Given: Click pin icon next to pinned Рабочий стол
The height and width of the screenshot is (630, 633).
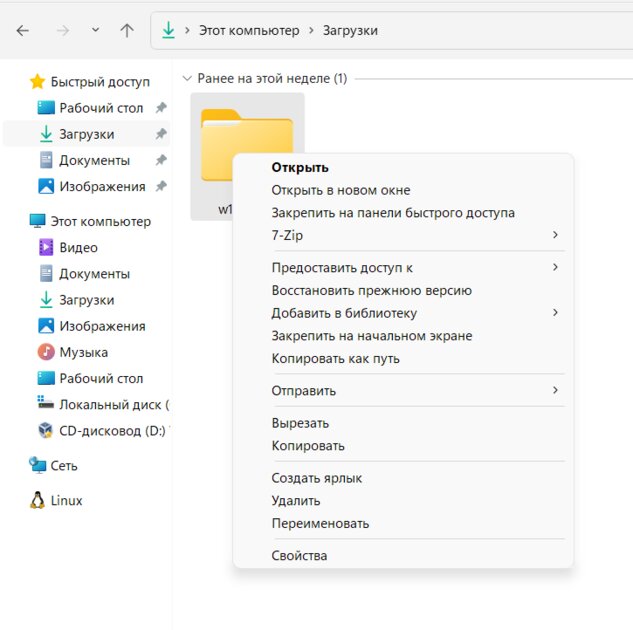Looking at the screenshot, I should pyautogui.click(x=161, y=108).
